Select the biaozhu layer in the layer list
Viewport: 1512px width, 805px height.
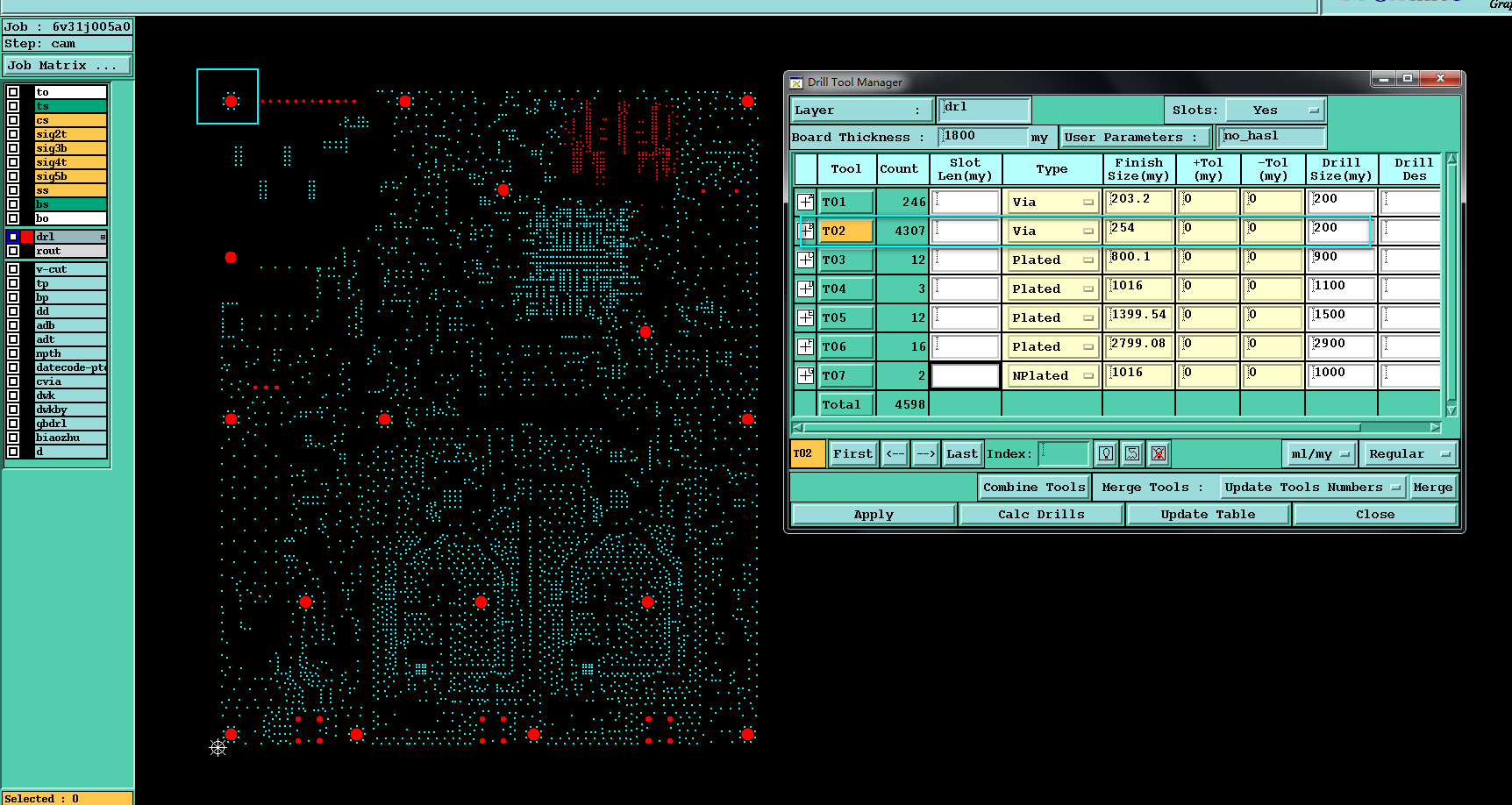[x=70, y=438]
